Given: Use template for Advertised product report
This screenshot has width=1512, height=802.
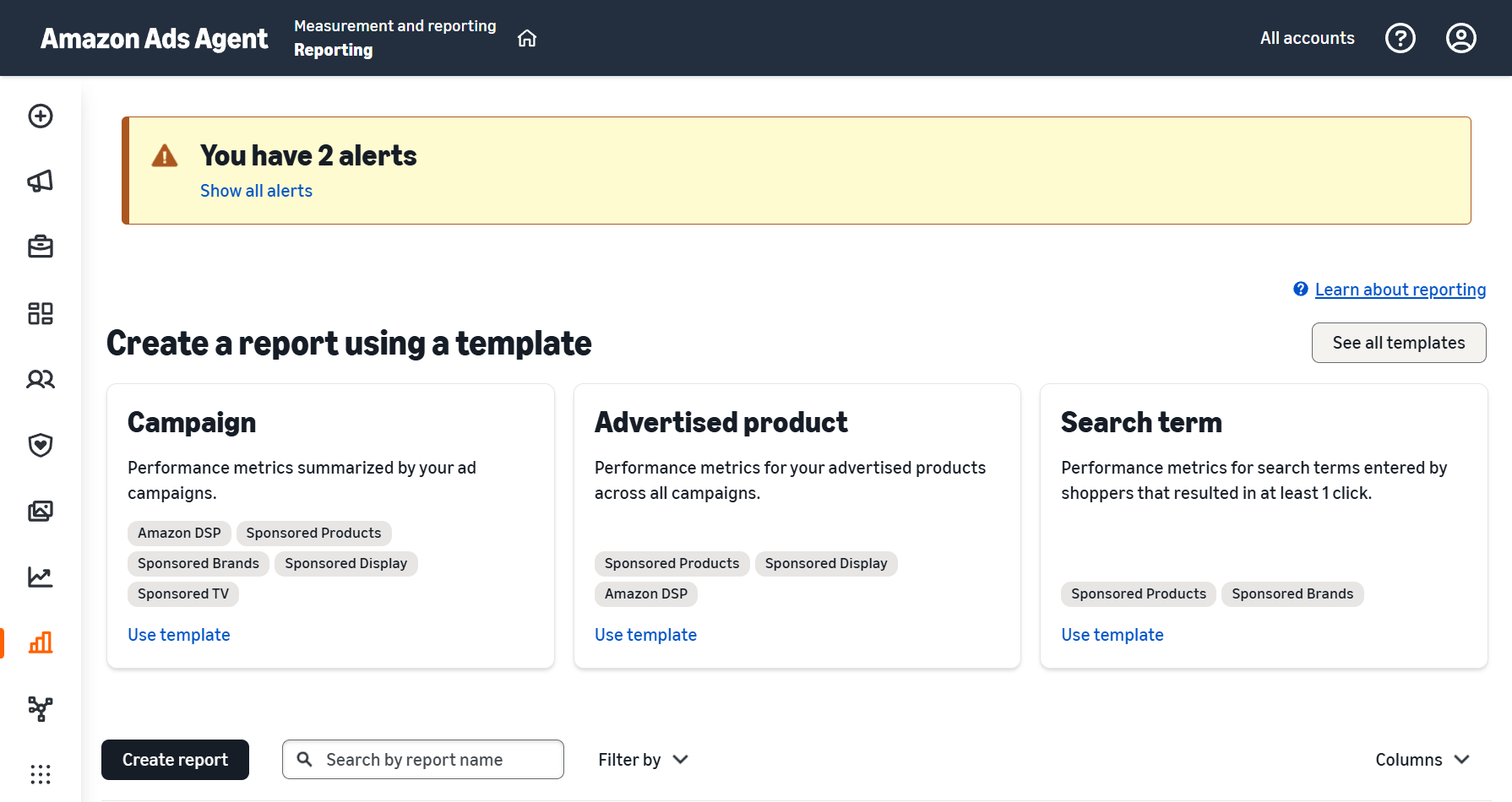Looking at the screenshot, I should point(645,635).
